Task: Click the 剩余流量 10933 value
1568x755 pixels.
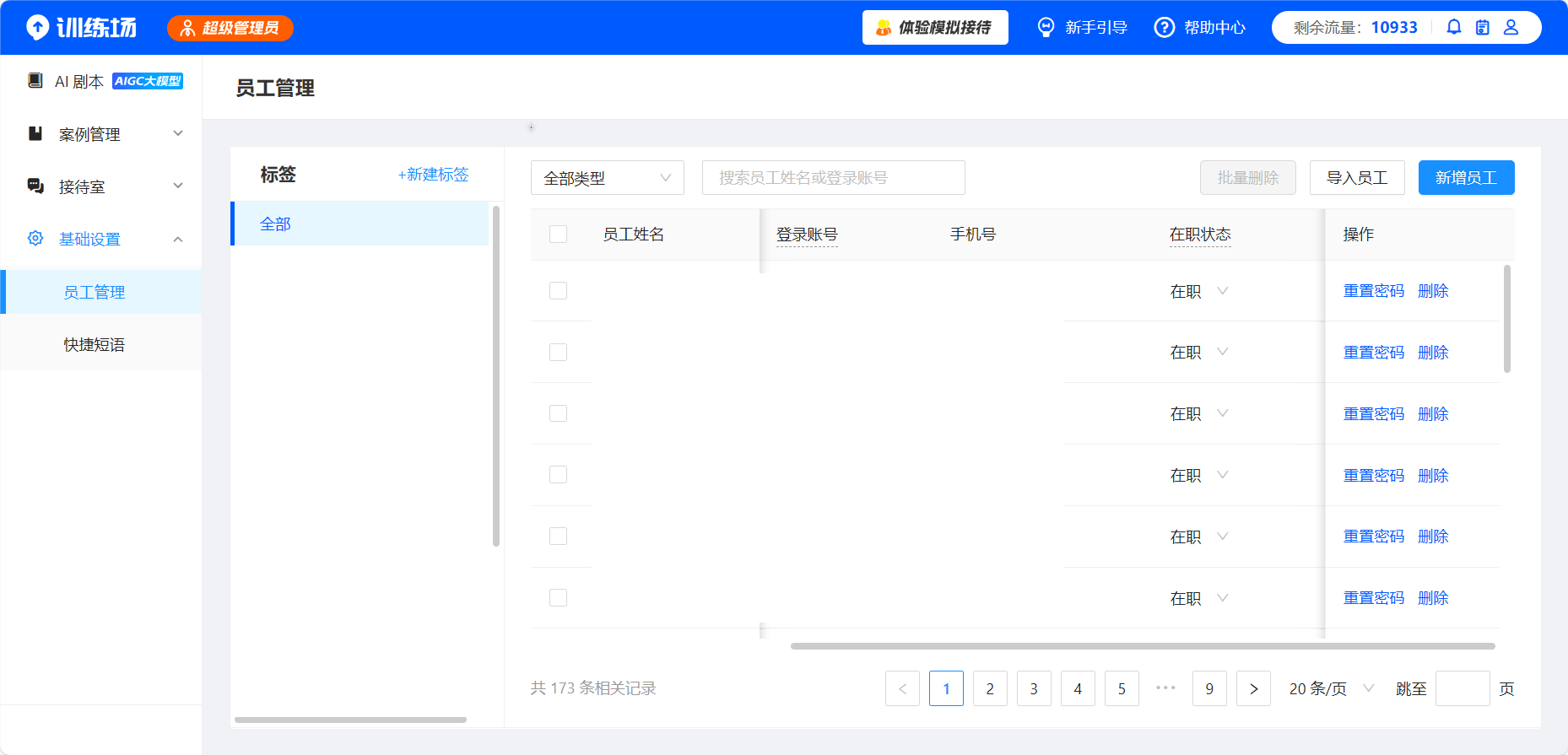Action: click(1394, 27)
